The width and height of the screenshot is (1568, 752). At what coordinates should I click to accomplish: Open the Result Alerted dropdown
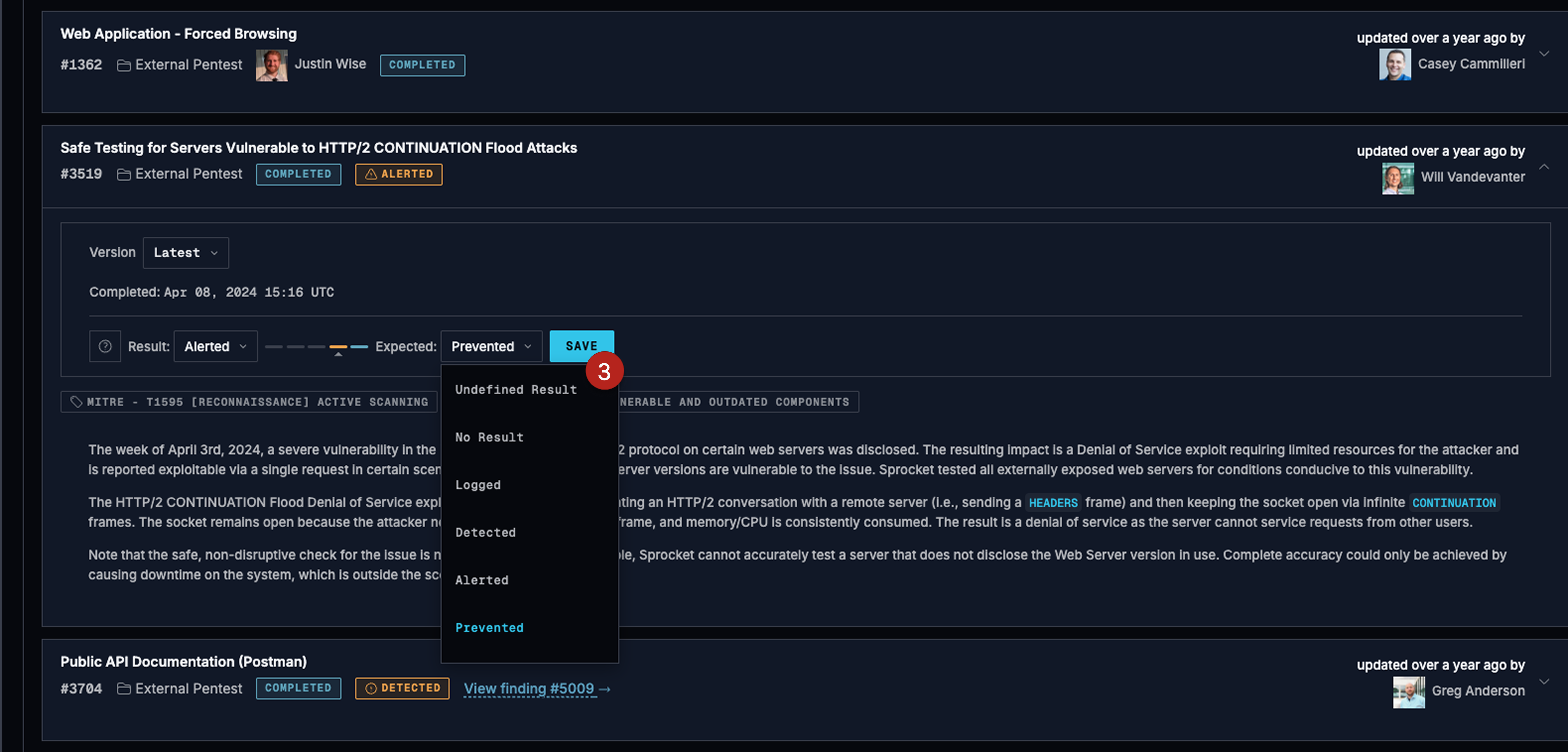(x=216, y=346)
